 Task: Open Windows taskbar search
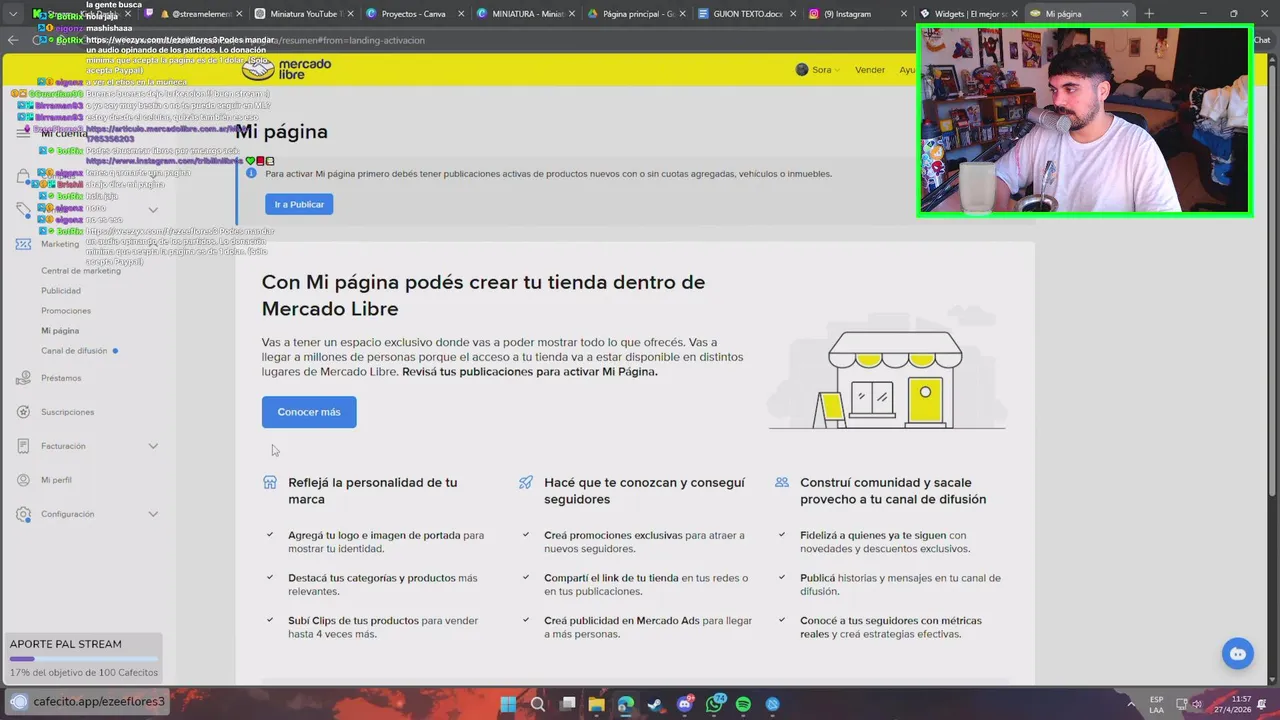click(538, 704)
